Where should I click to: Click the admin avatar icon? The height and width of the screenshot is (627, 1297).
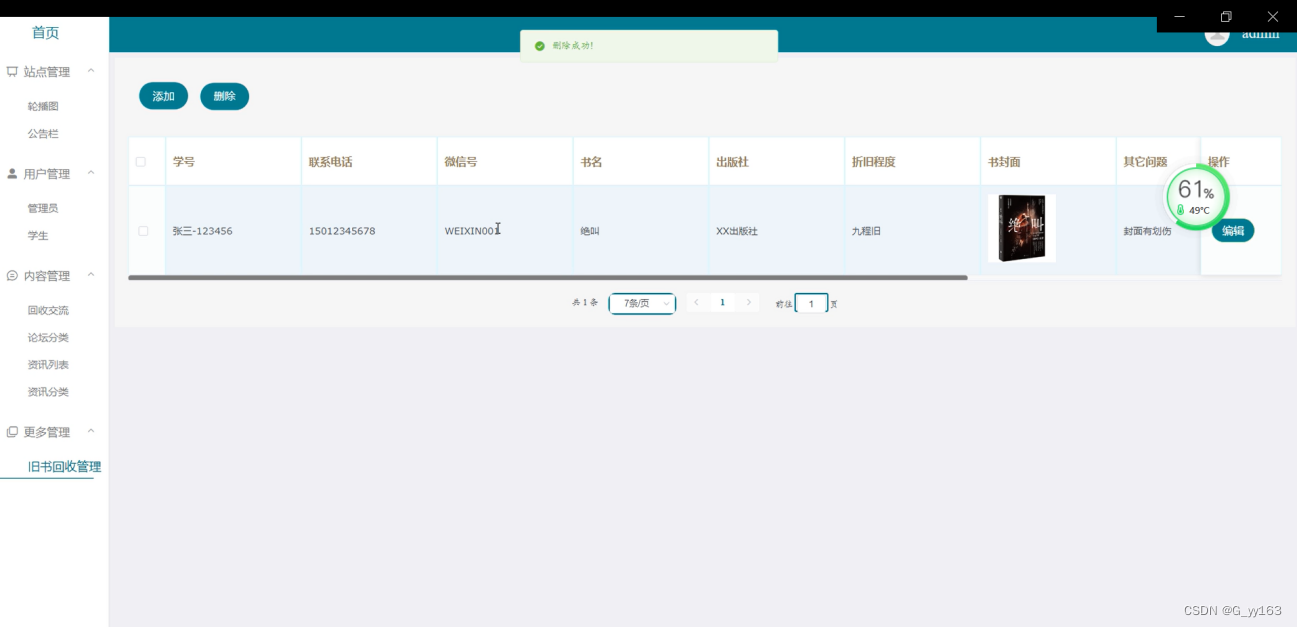tap(1217, 35)
